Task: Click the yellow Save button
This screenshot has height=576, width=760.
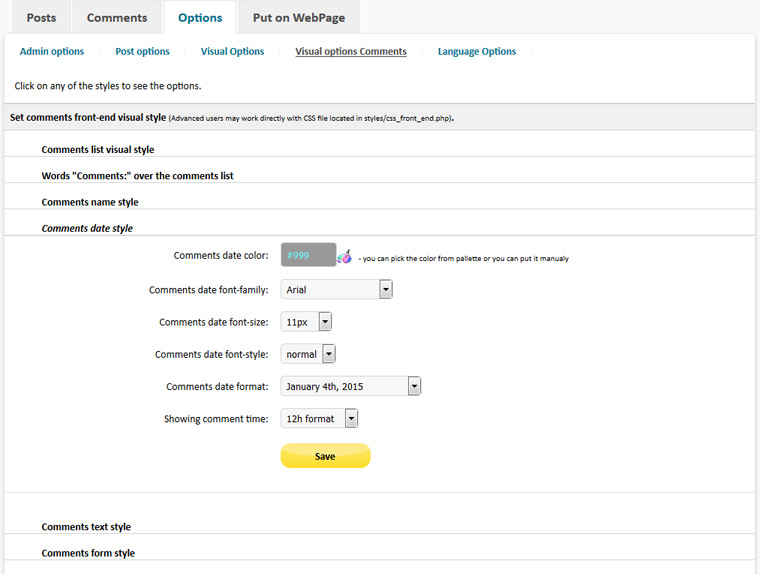Action: (x=325, y=456)
